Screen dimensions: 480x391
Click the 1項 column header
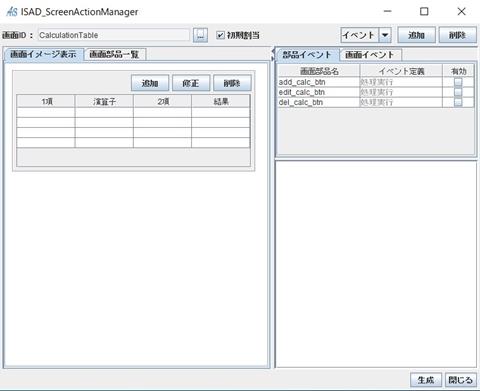(x=46, y=101)
